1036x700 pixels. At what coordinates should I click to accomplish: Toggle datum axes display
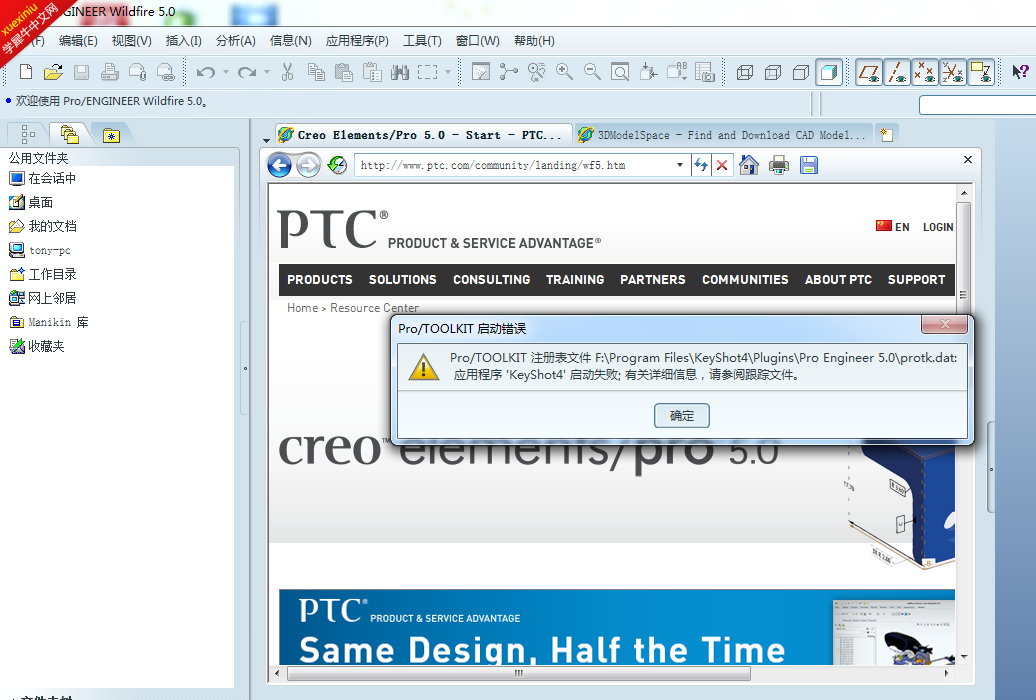[897, 72]
